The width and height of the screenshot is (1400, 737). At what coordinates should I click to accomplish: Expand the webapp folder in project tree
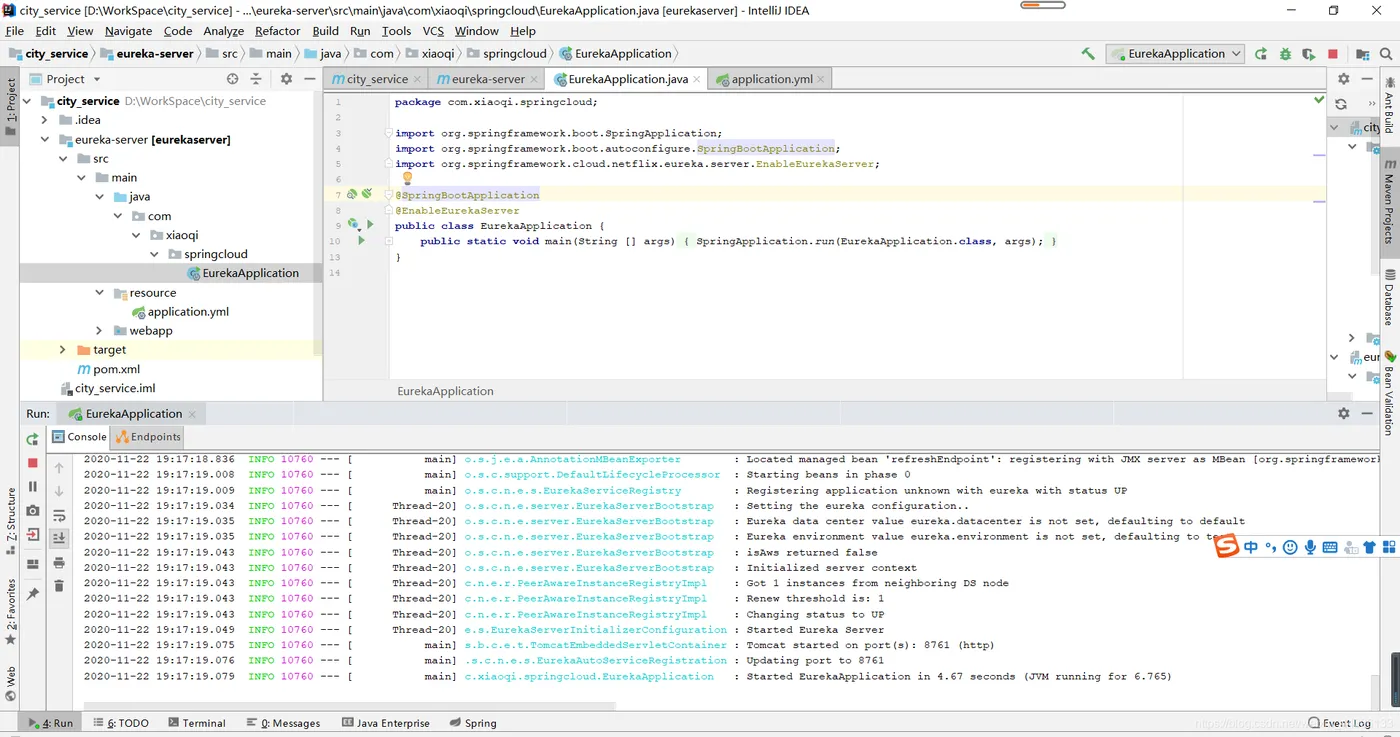99,331
